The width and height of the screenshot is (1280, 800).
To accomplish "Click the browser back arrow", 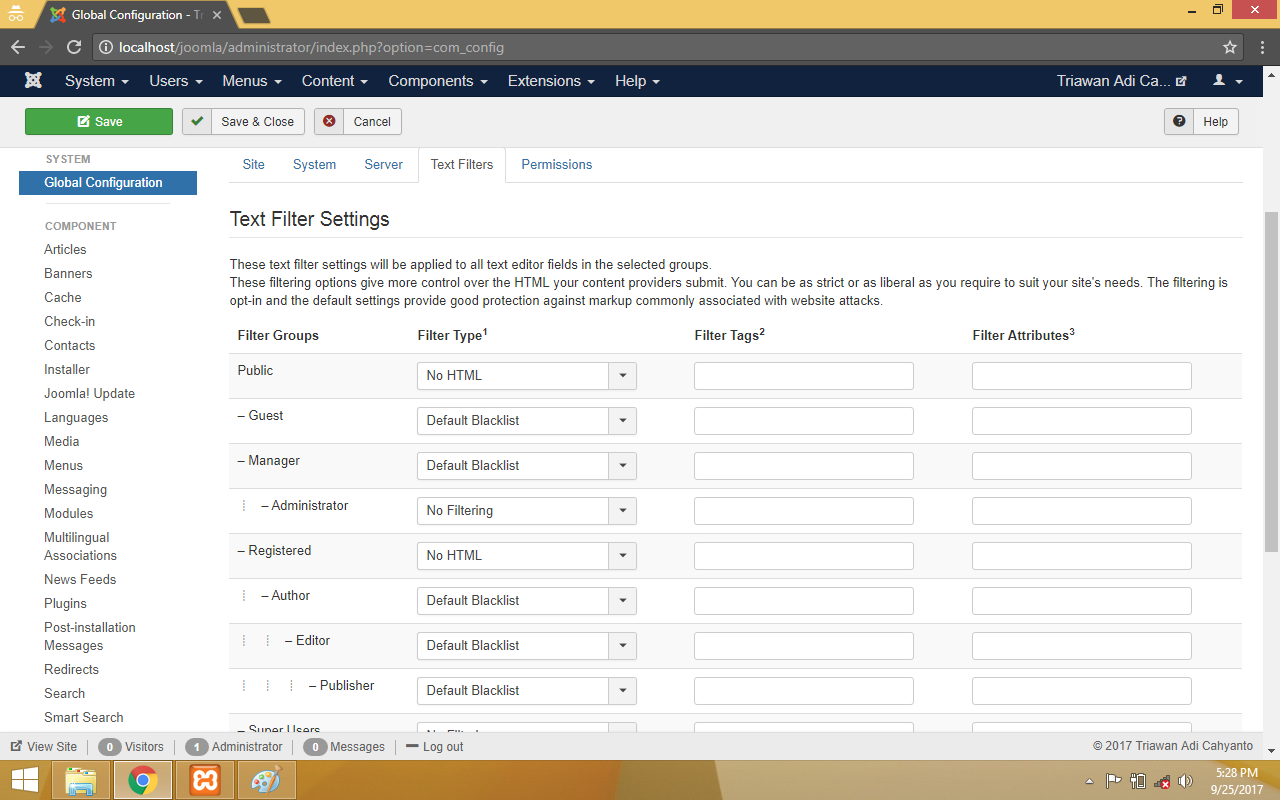I will click(18, 47).
